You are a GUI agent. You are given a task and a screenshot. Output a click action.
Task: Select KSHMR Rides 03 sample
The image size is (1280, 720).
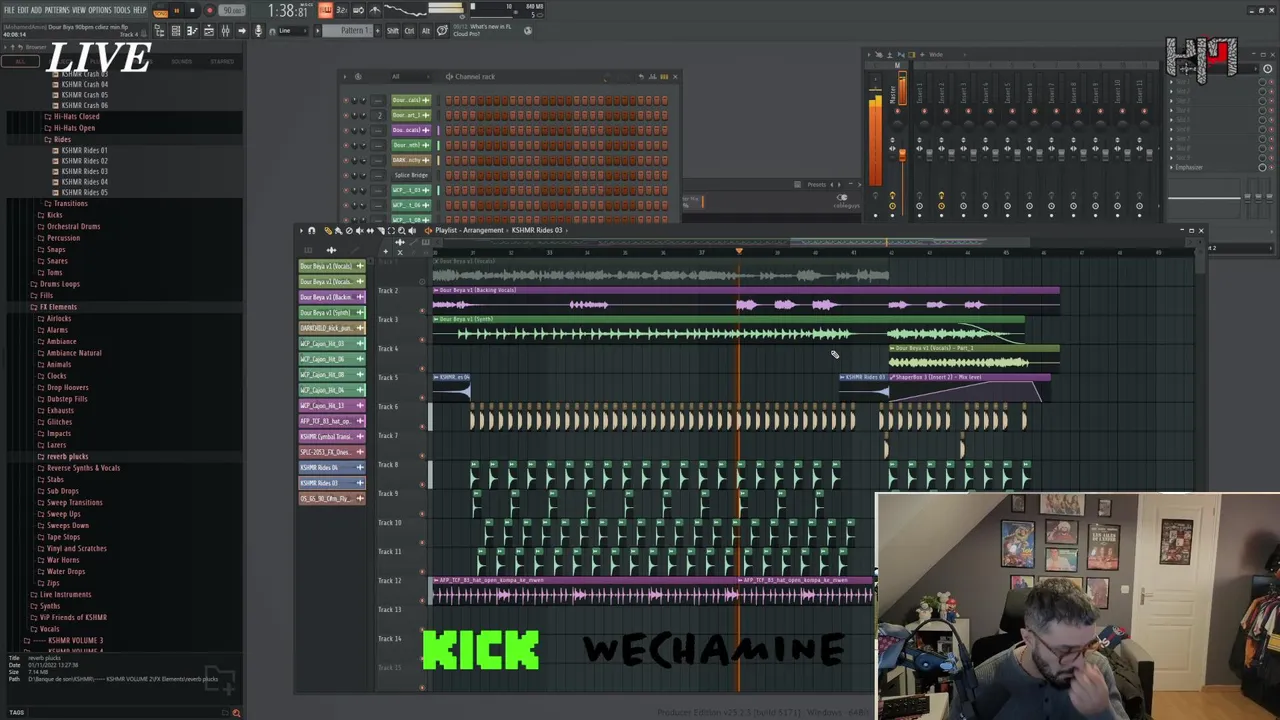point(84,171)
